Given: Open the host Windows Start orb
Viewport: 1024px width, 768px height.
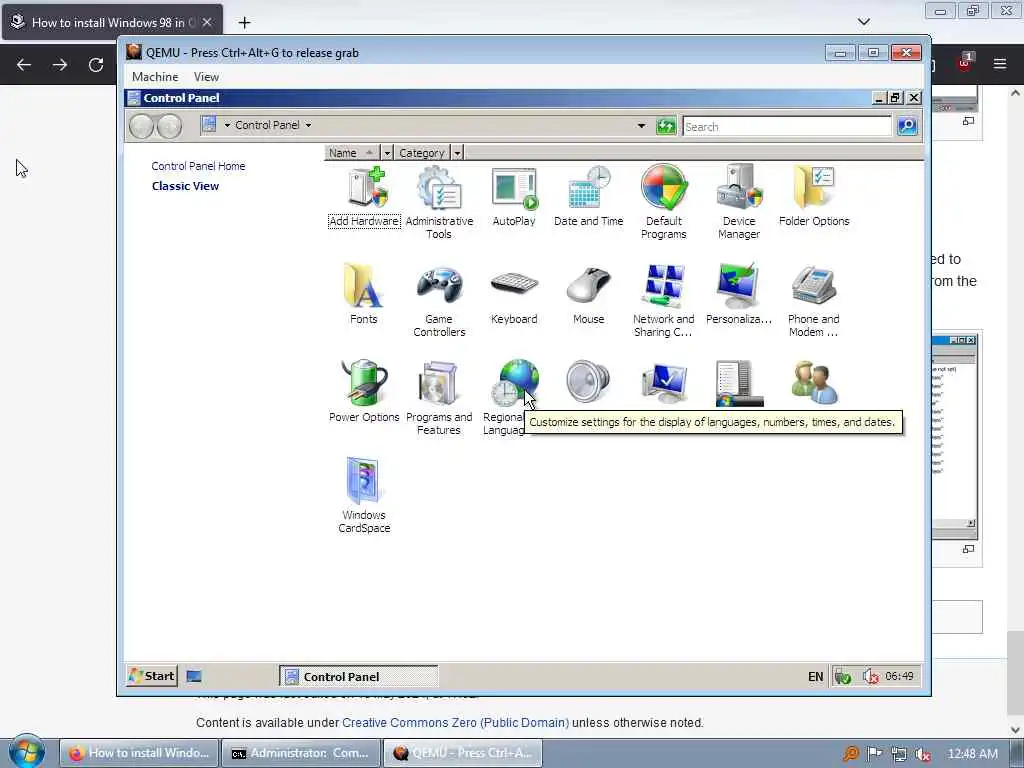Looking at the screenshot, I should pos(26,751).
